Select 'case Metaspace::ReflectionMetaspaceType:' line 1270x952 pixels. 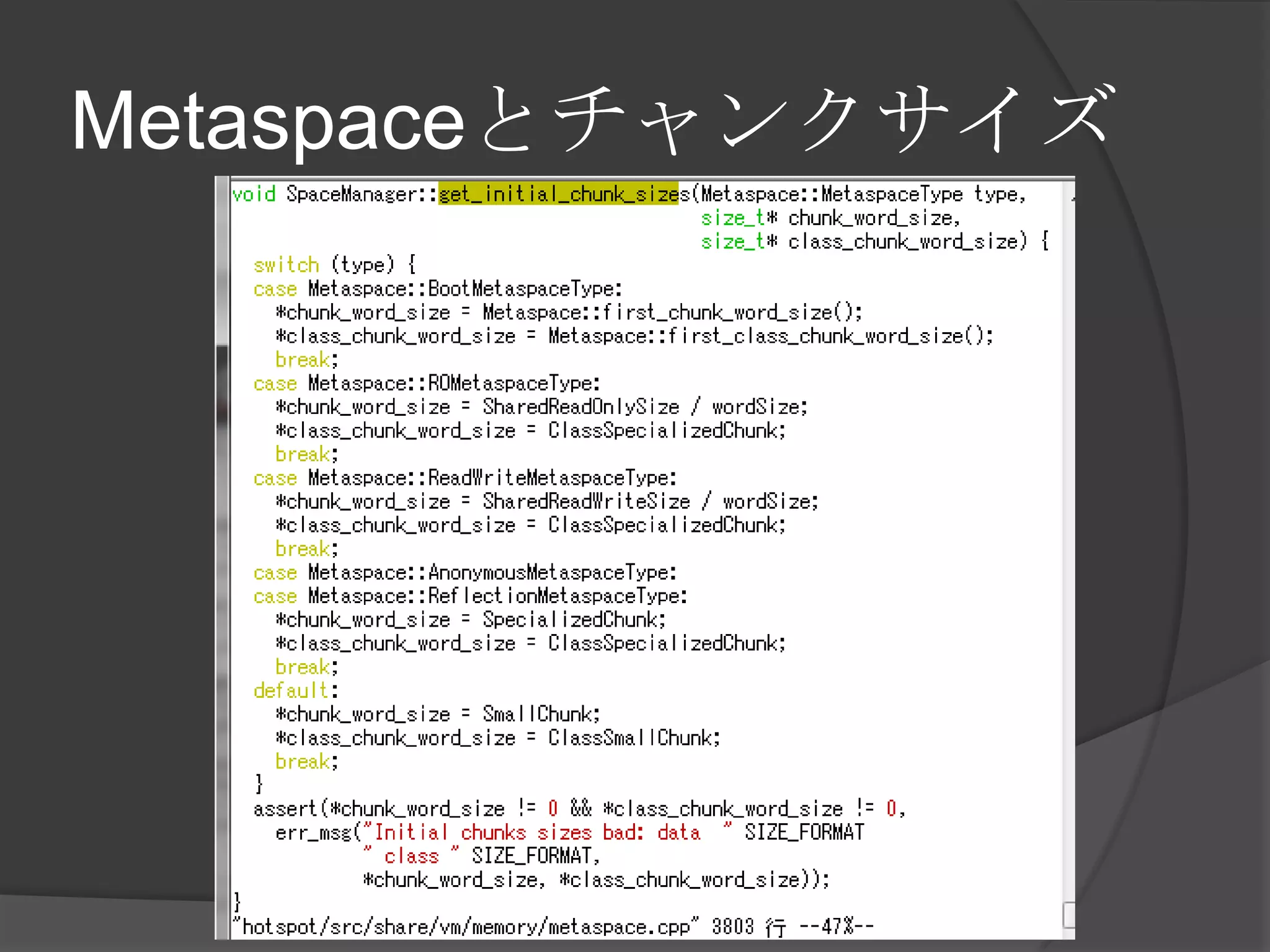(x=471, y=596)
